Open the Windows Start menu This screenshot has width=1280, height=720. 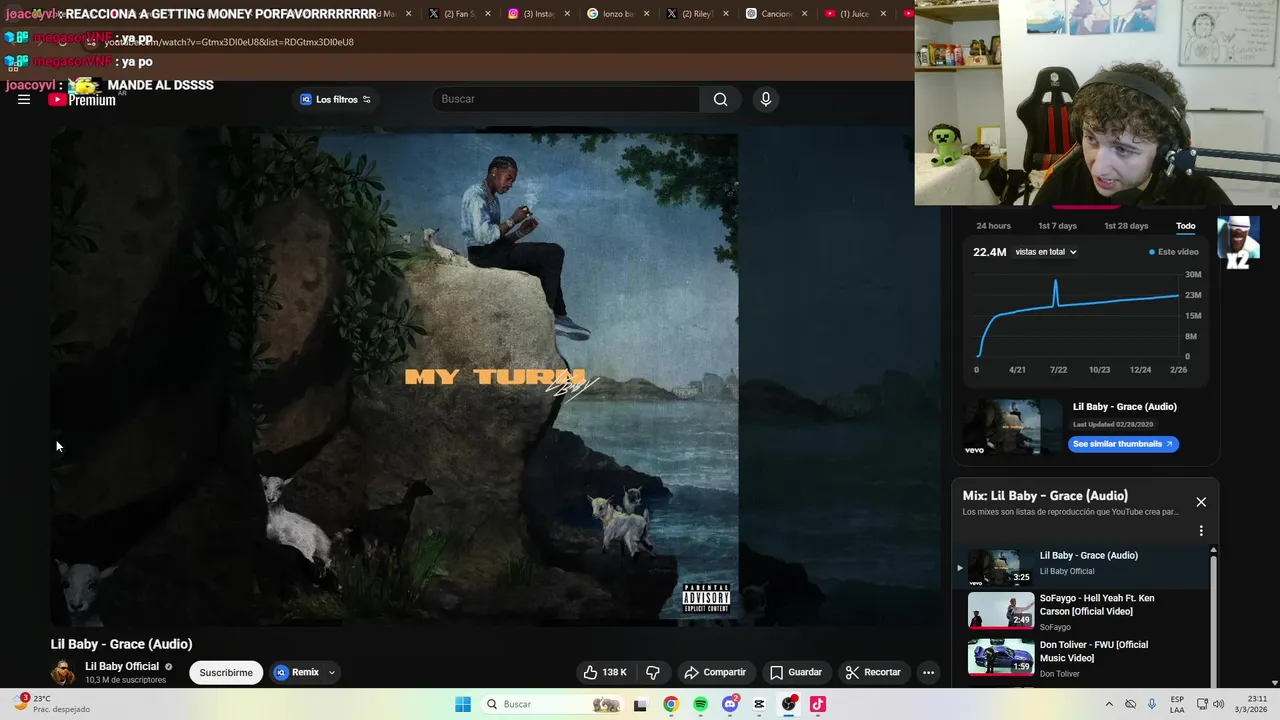click(x=463, y=704)
